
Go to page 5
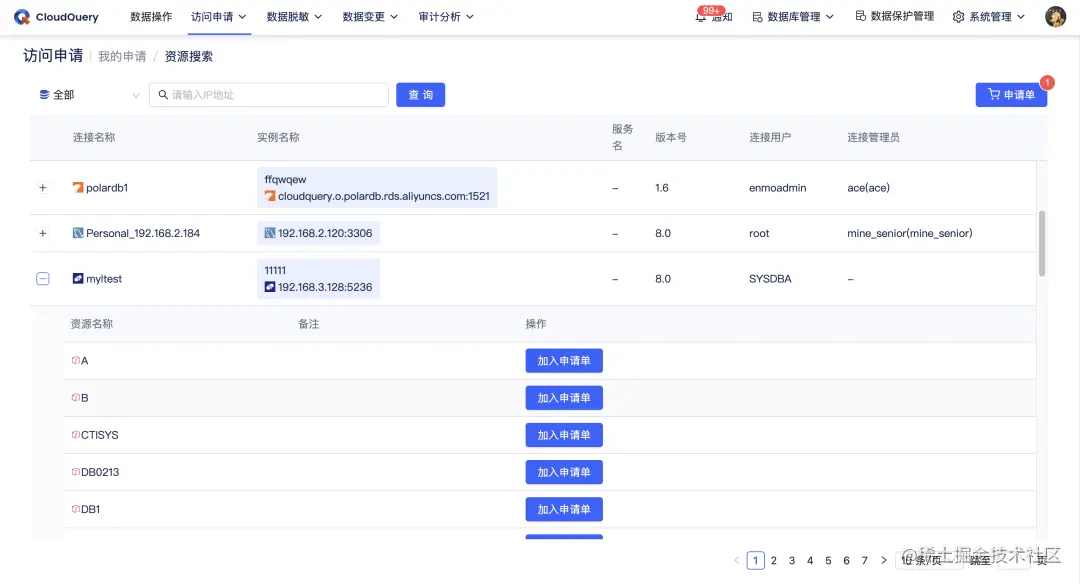pyautogui.click(x=828, y=561)
